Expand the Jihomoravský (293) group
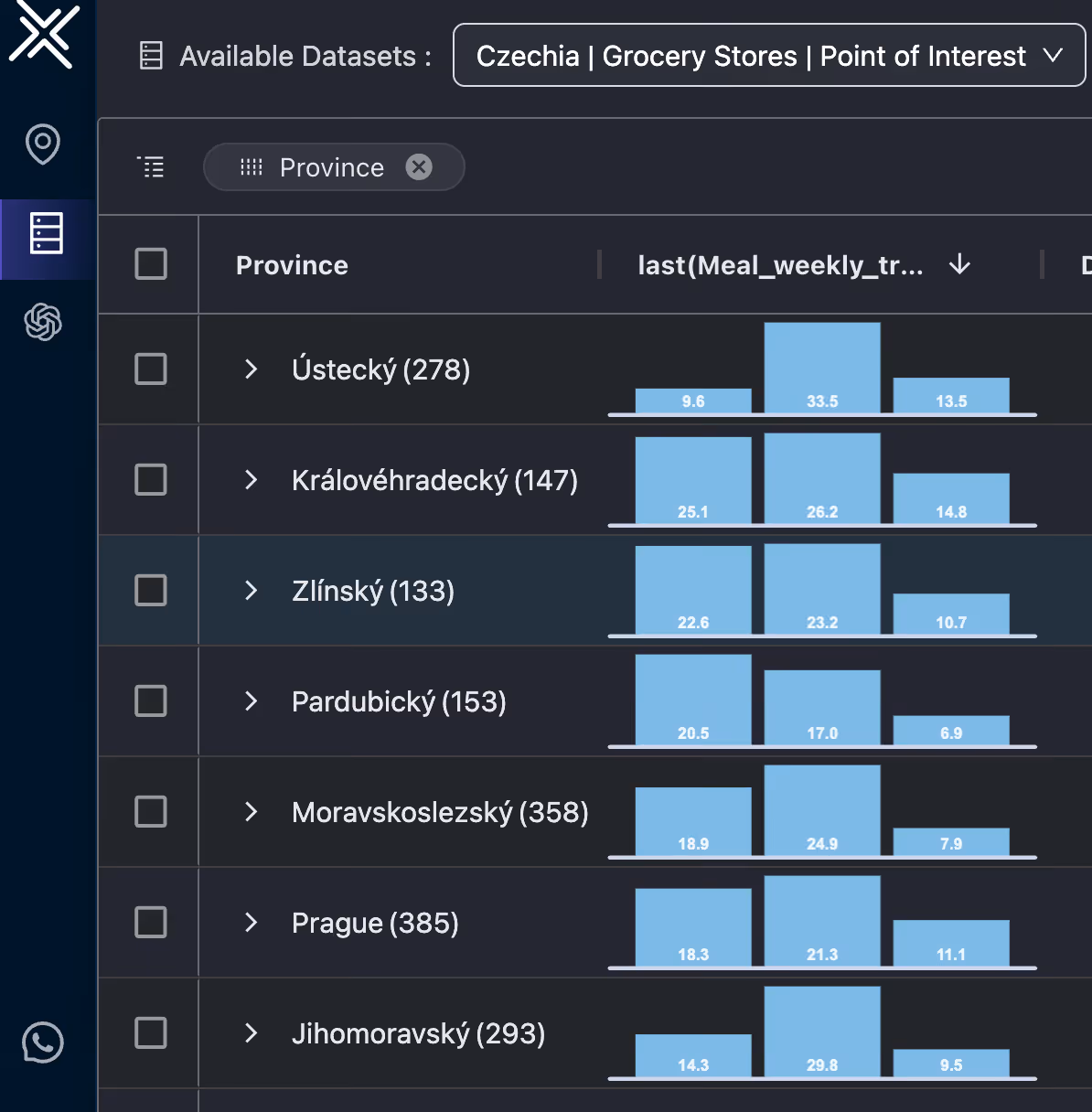 pos(252,1033)
